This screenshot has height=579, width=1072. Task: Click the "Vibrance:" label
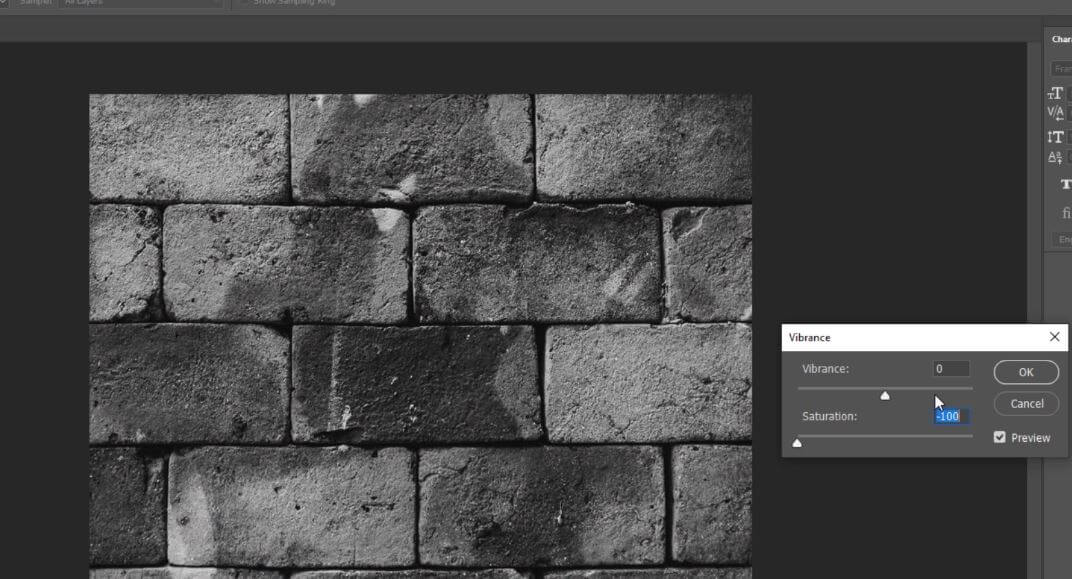[x=825, y=369]
